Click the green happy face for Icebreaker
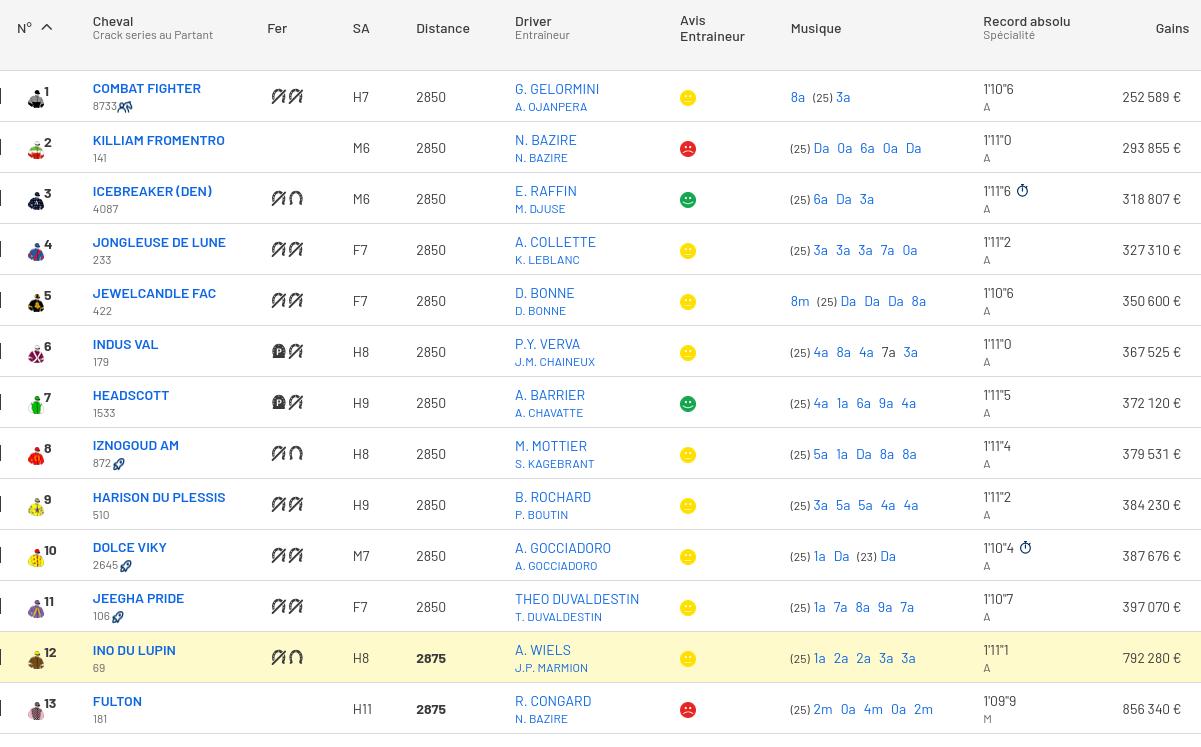Viewport: 1201px width, 747px height. coord(688,200)
